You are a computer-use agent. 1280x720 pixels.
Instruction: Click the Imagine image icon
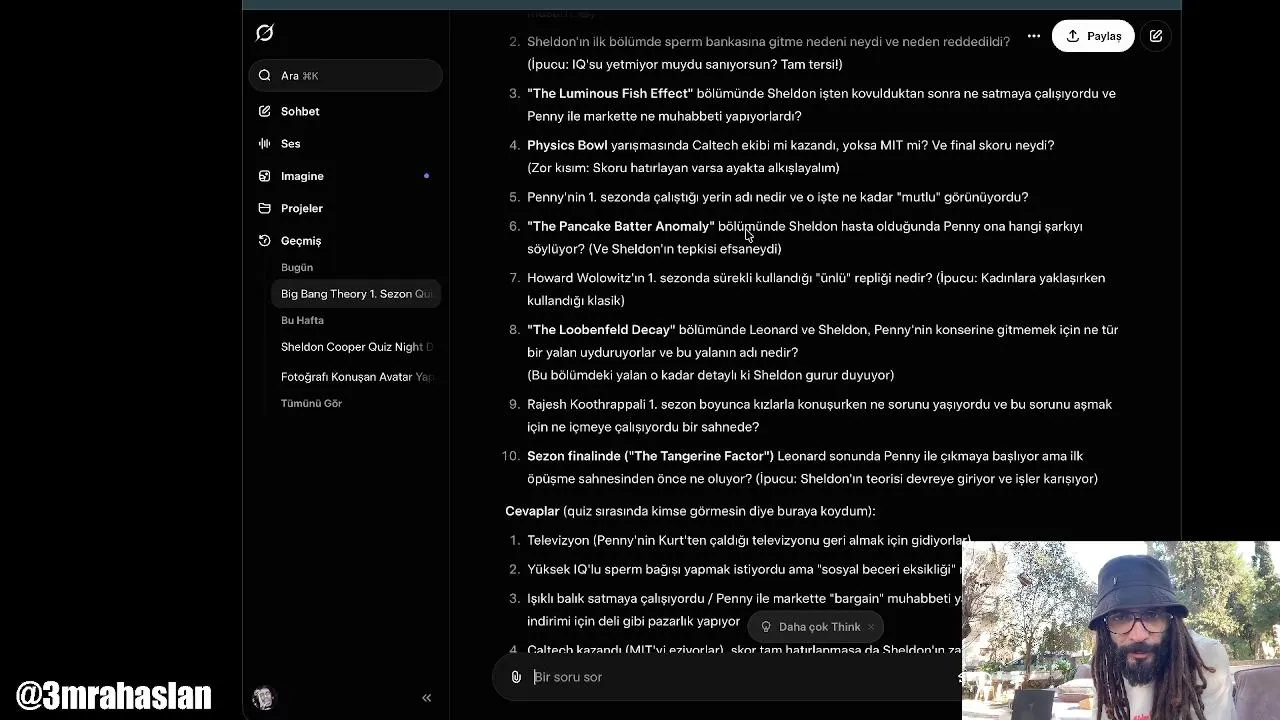point(264,176)
